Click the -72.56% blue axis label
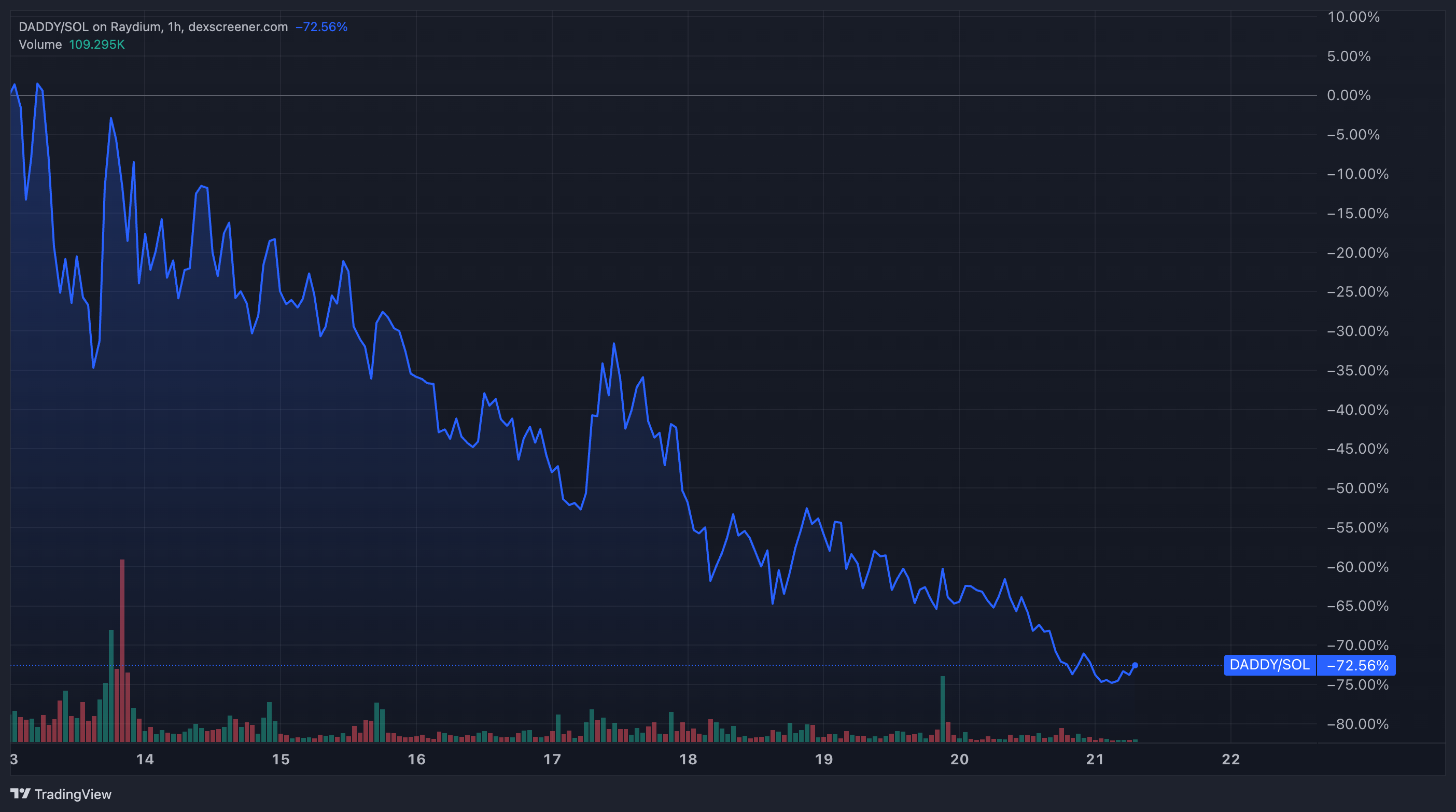1456x812 pixels. [1356, 665]
